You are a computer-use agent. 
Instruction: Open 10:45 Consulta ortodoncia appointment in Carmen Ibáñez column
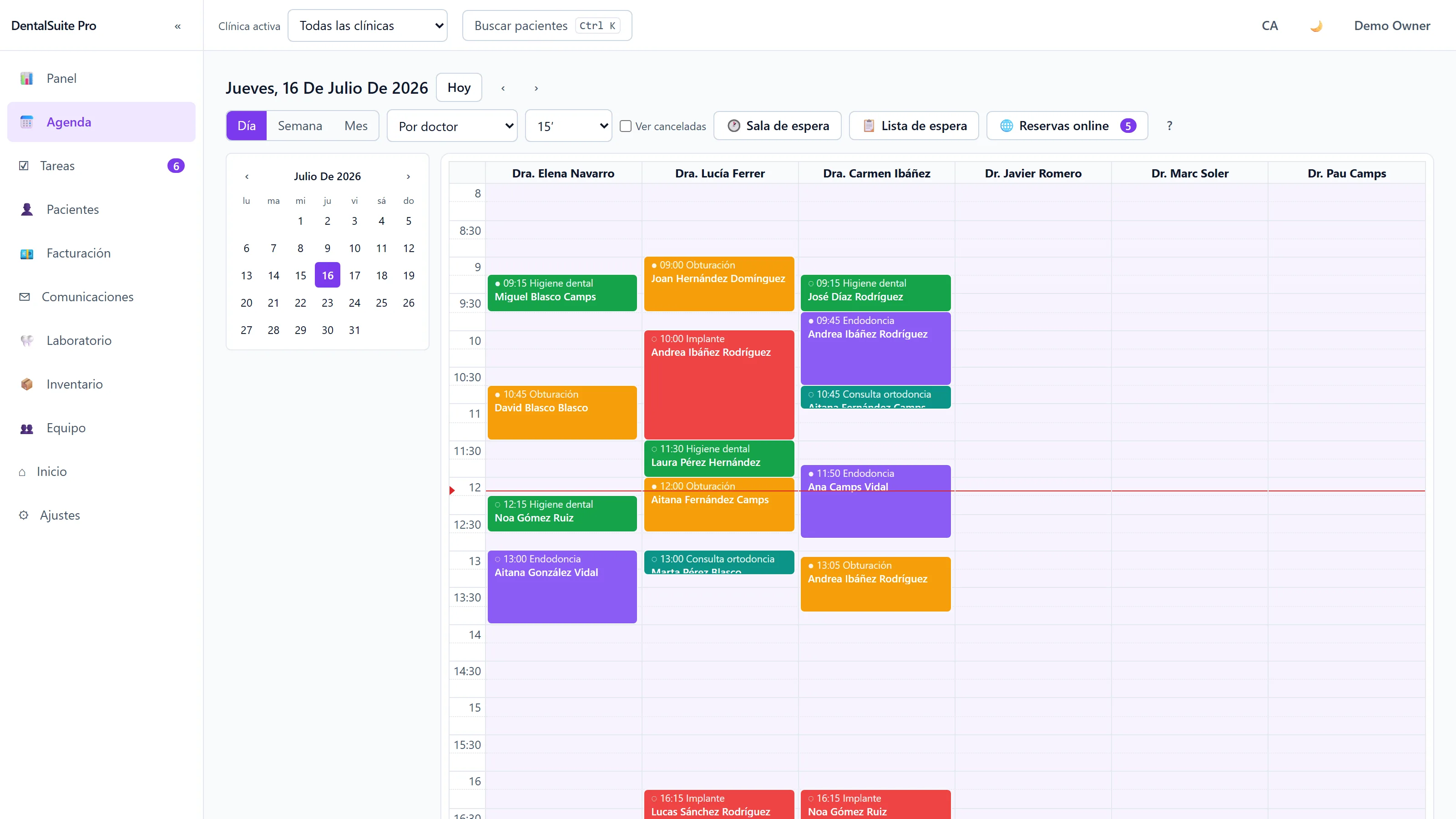[x=875, y=397]
